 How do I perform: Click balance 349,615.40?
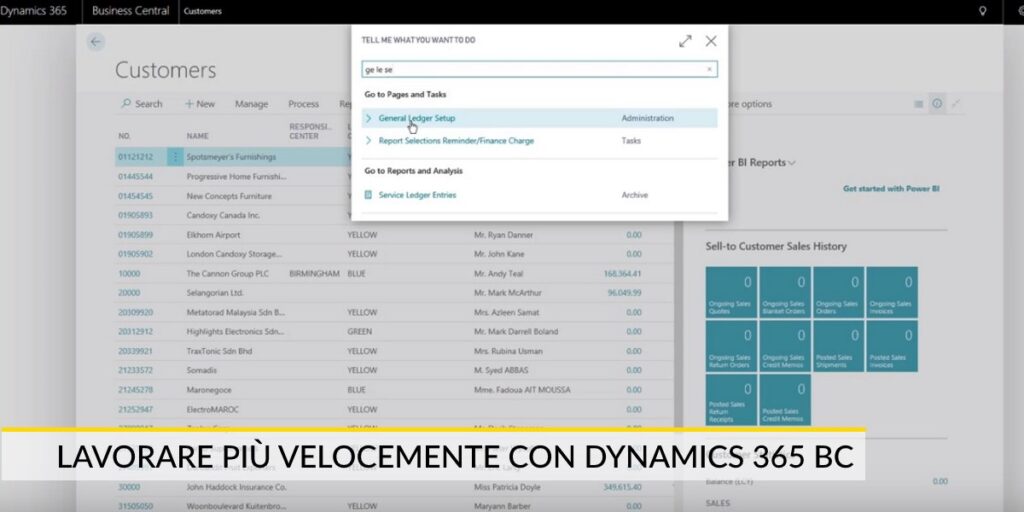click(x=622, y=487)
